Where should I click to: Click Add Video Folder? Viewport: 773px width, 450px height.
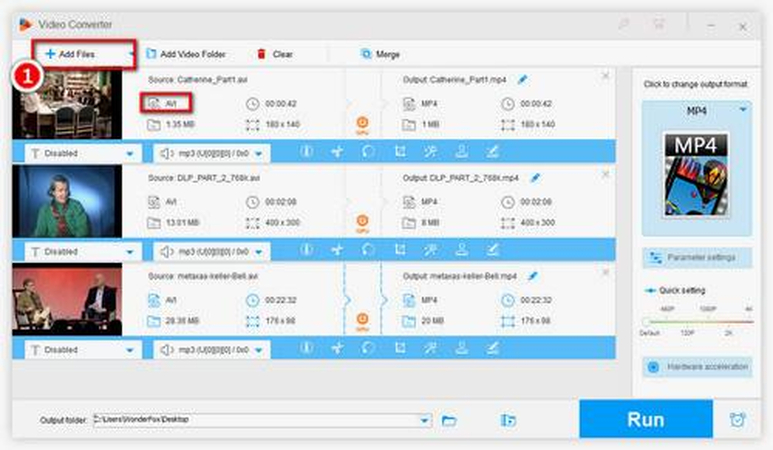pyautogui.click(x=186, y=54)
